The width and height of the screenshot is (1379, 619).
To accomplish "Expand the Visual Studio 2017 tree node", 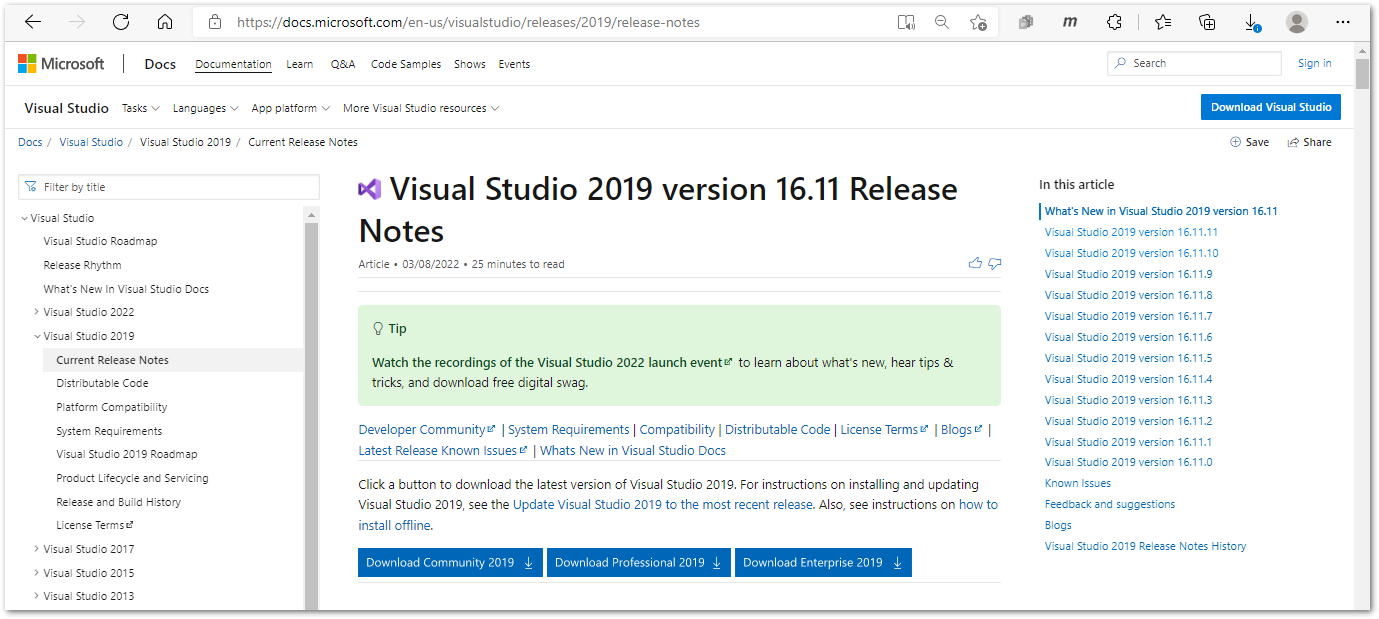I will pyautogui.click(x=37, y=549).
